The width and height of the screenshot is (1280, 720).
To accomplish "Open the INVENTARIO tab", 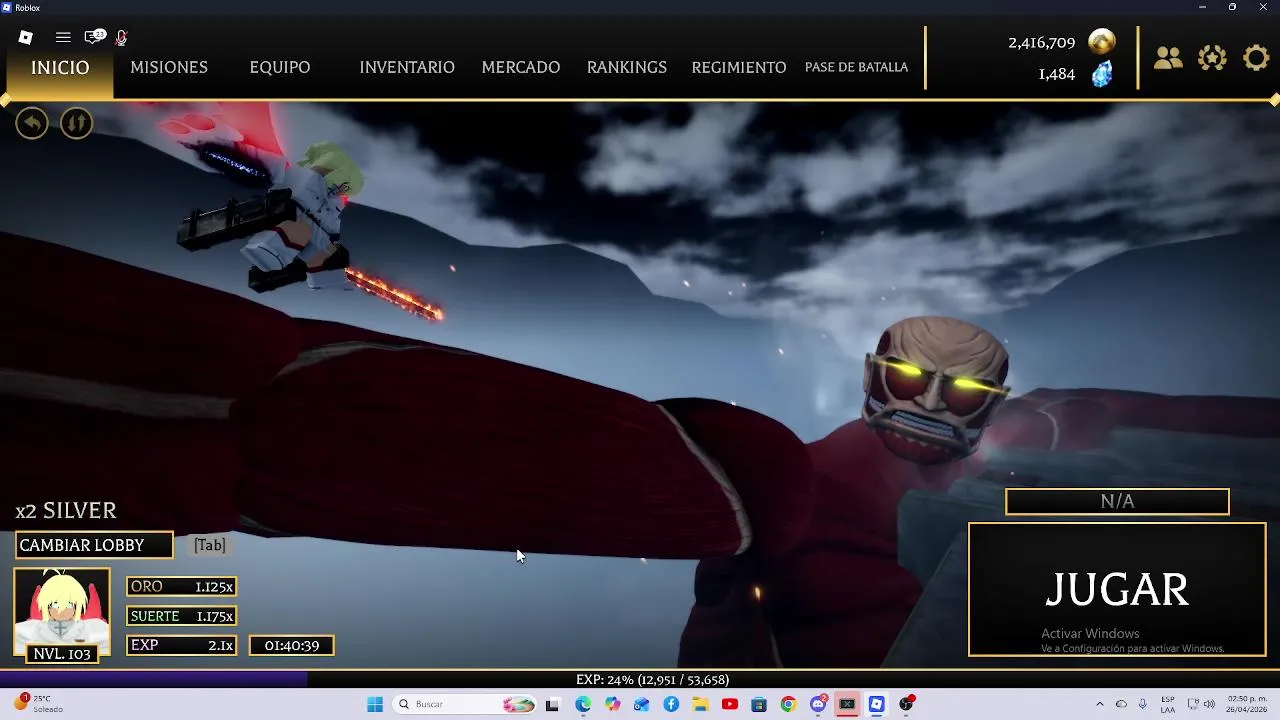I will 407,67.
